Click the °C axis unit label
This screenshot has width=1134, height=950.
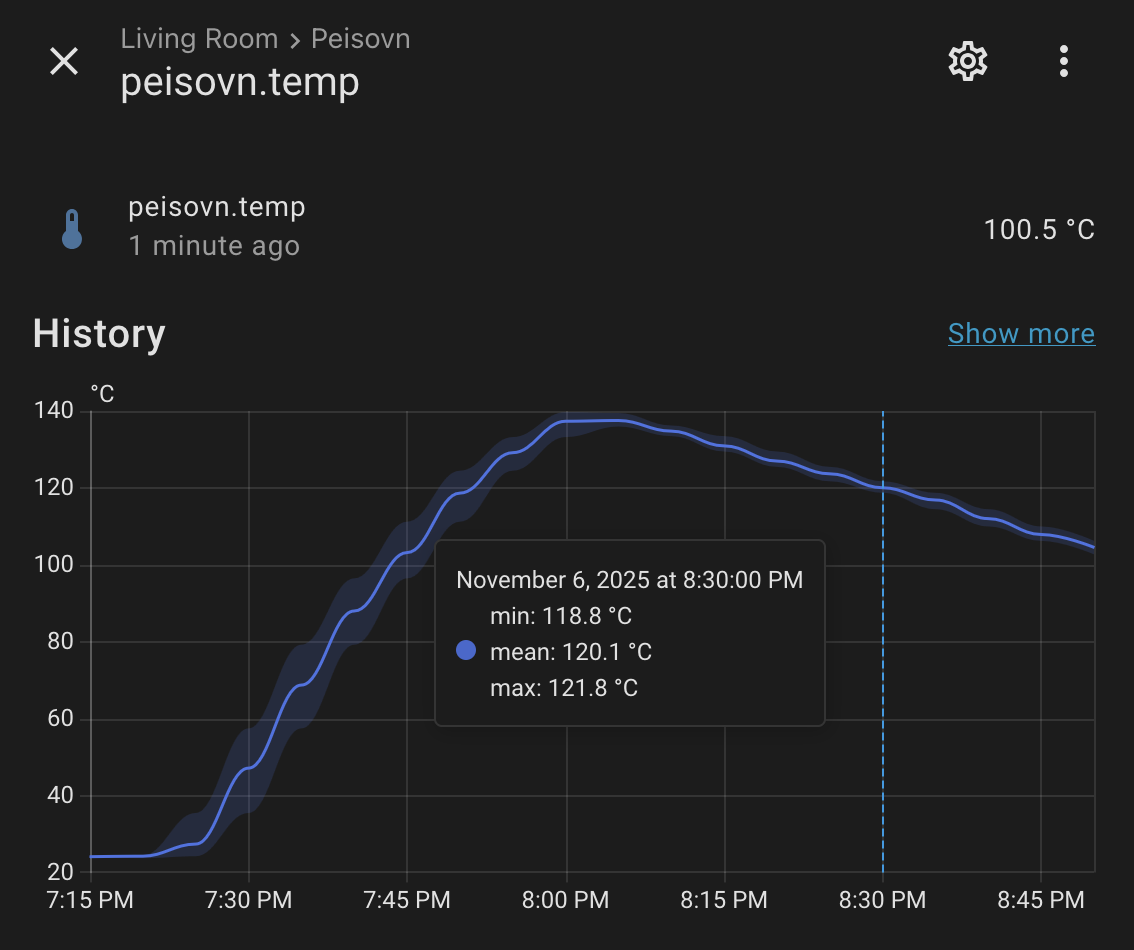coord(101,393)
